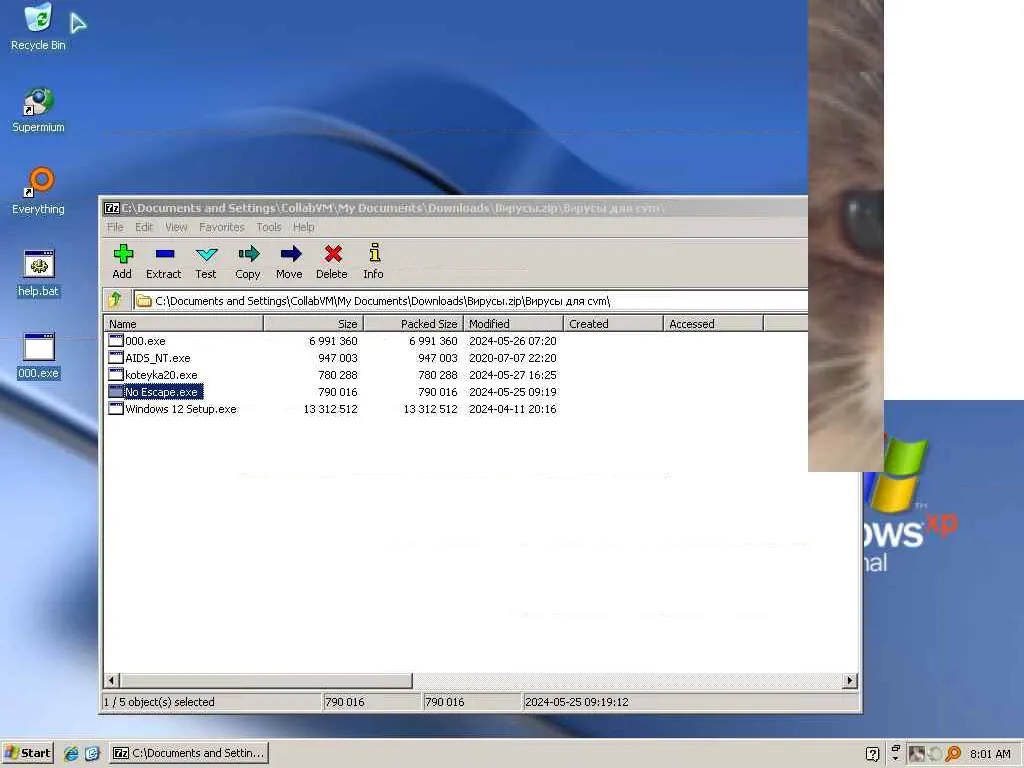Open the Info properties icon
This screenshot has width=1024, height=768.
point(374,253)
